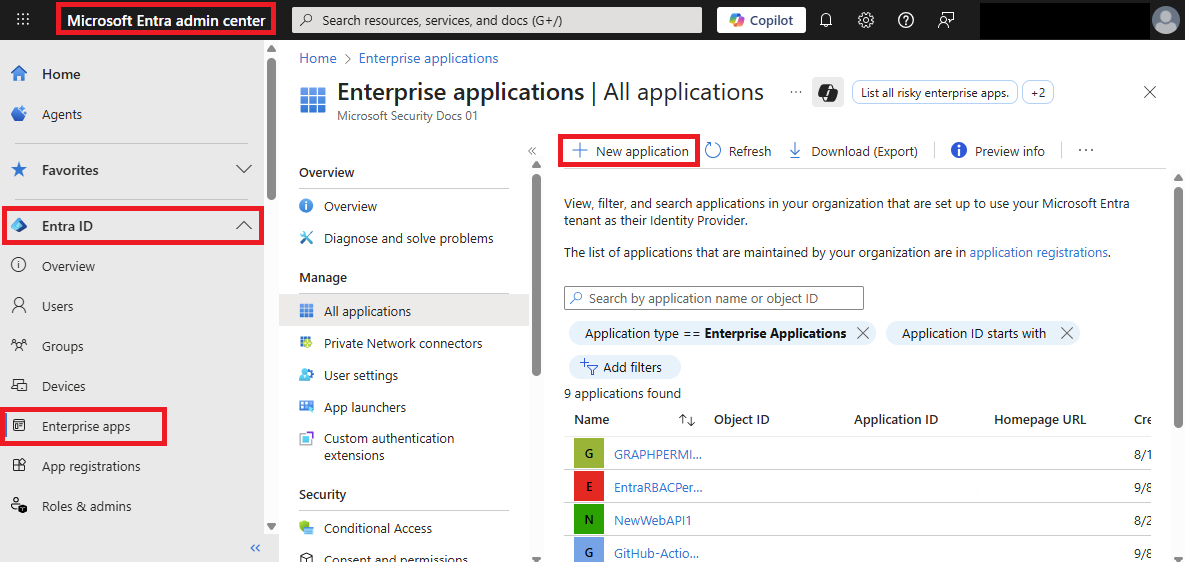Open Preview info

[x=997, y=151]
